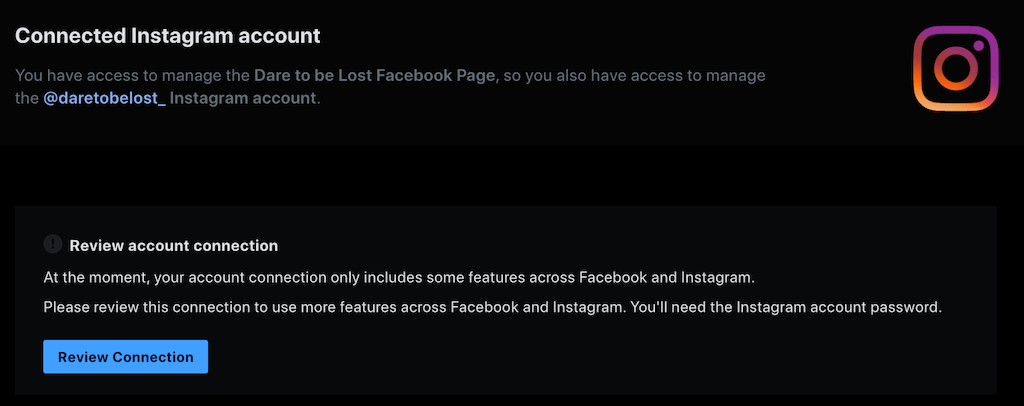Click the 'Review account connection' title
The image size is (1024, 406).
[173, 245]
